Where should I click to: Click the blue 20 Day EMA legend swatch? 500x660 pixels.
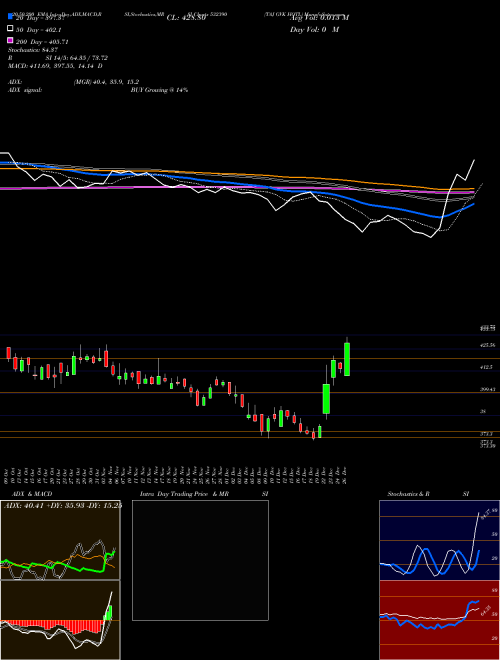coord(10,17)
